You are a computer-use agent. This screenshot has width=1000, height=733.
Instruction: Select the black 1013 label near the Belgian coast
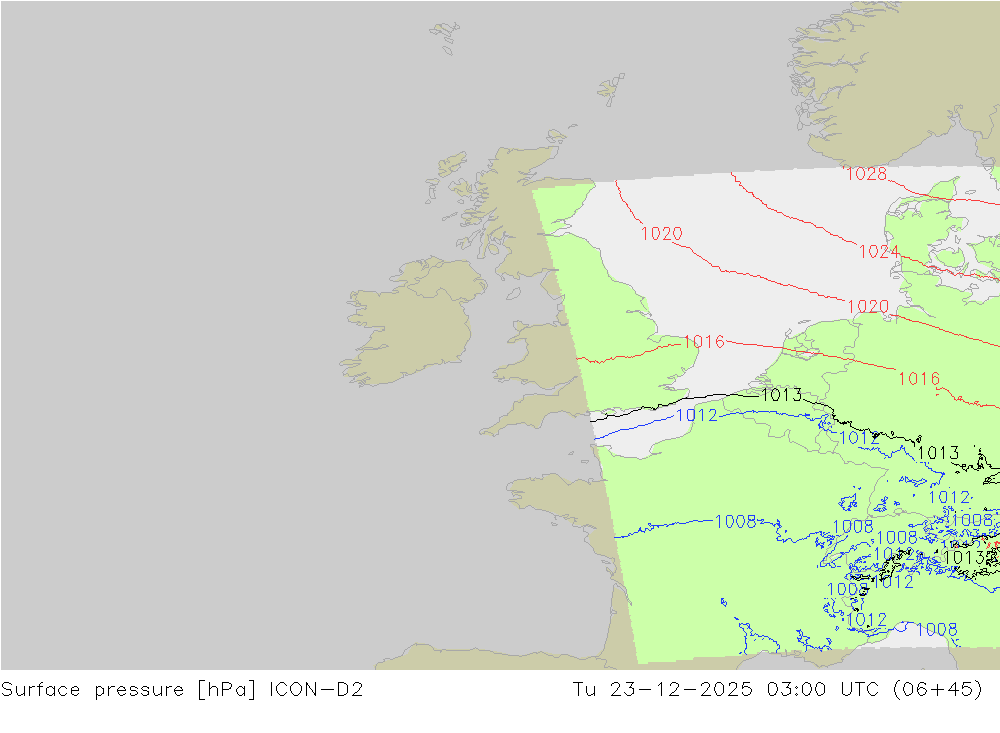click(x=781, y=395)
